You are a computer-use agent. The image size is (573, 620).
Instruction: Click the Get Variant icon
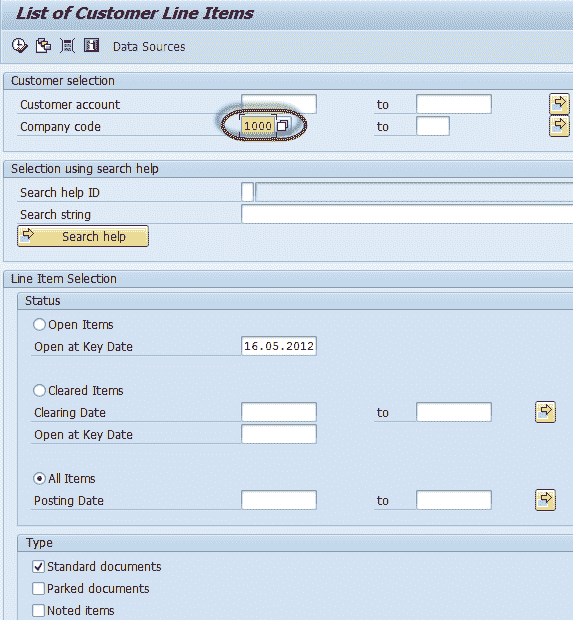click(x=43, y=46)
